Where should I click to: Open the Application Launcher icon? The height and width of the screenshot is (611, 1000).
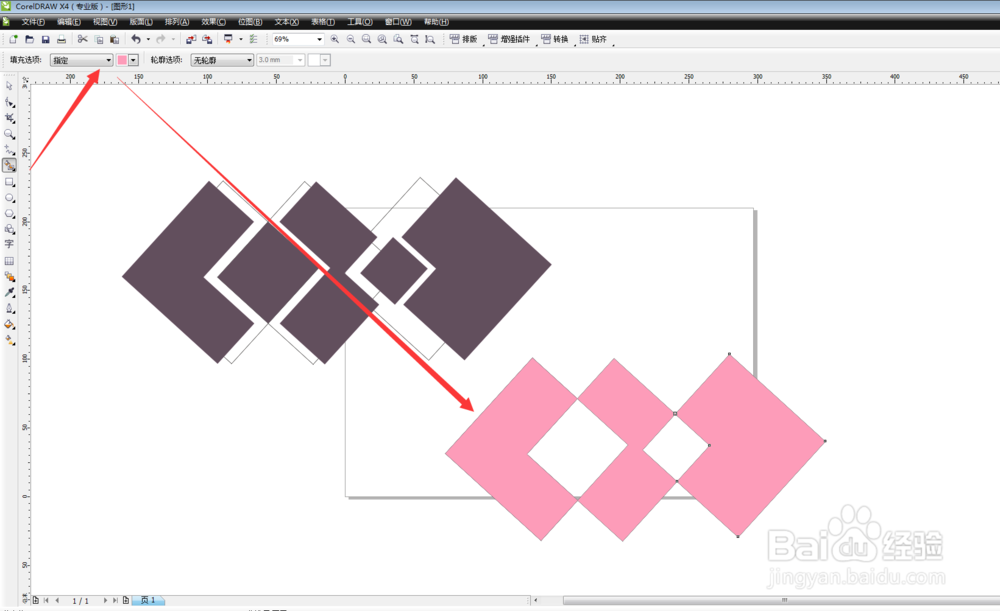pyautogui.click(x=228, y=40)
